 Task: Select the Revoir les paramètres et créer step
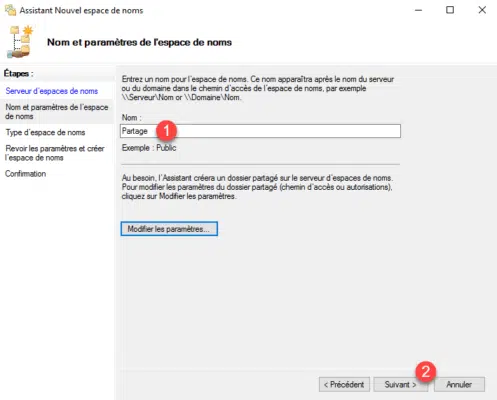coord(55,153)
